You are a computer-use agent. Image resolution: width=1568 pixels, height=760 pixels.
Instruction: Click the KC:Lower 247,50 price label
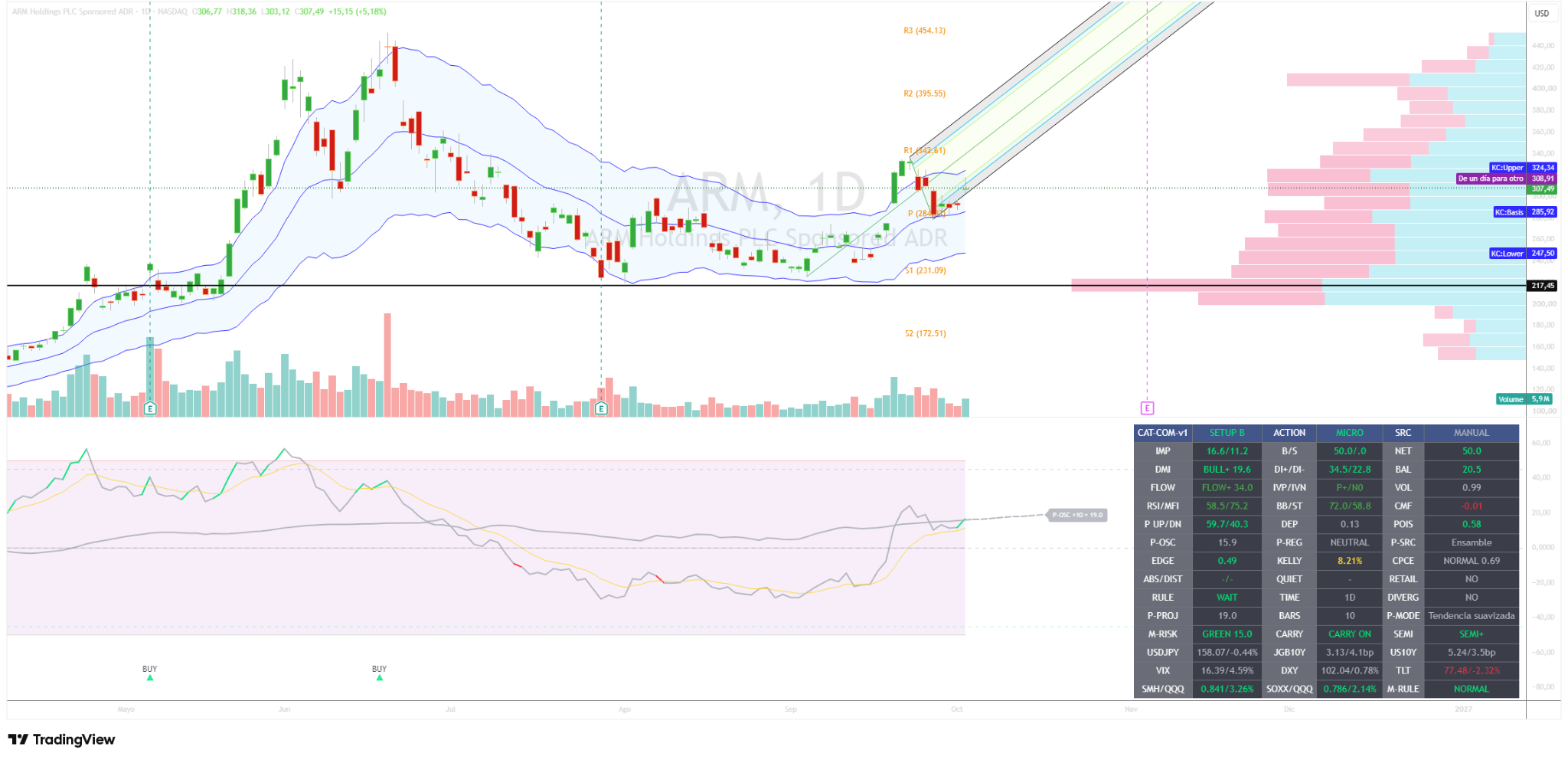coord(1523,254)
